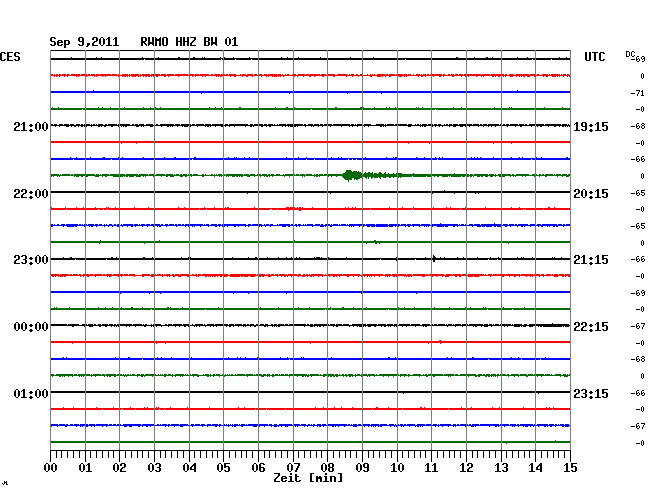This screenshot has height=494, width=650.
Task: Click the '21:15' UTC time label
Action: tap(591, 260)
